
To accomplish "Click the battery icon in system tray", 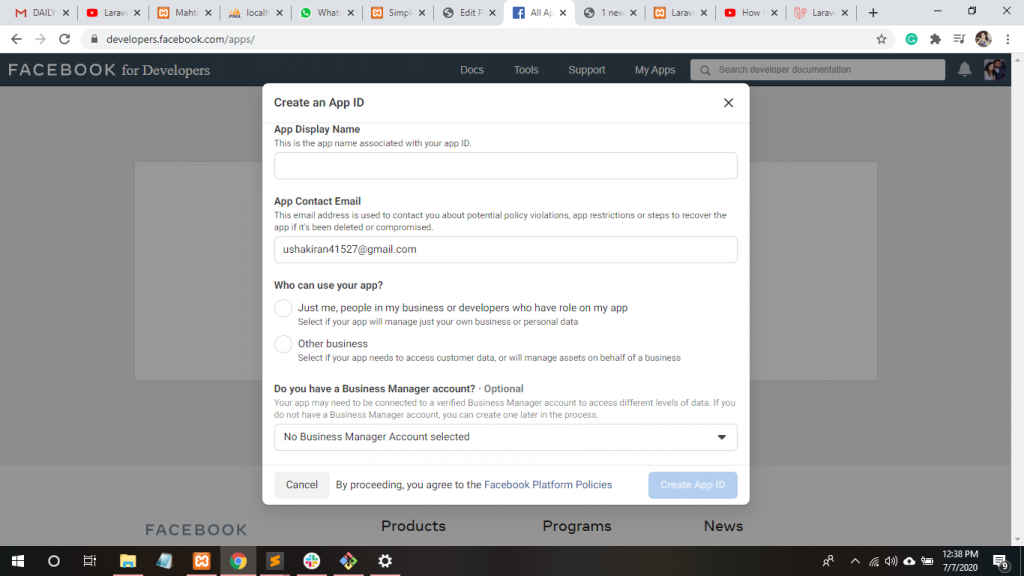I will tap(927, 562).
